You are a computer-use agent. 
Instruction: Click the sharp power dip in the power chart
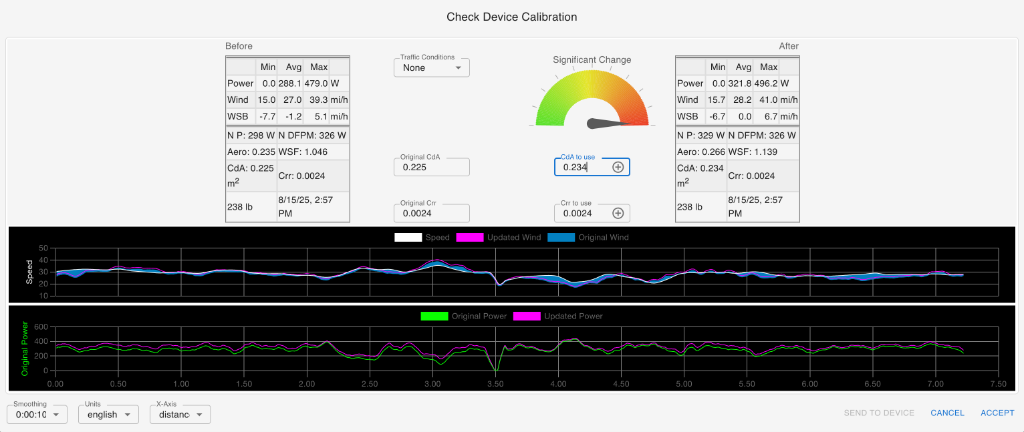point(494,368)
